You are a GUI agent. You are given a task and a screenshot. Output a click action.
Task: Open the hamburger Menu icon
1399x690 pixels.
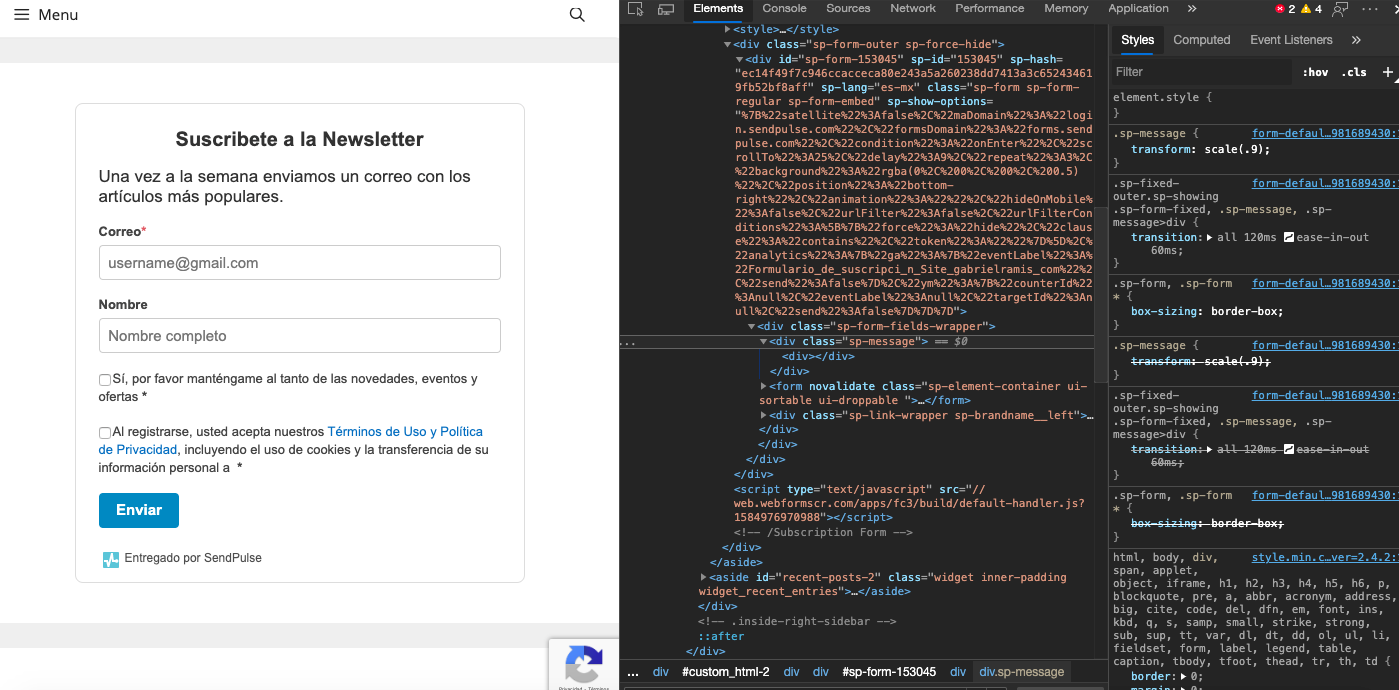(21, 15)
